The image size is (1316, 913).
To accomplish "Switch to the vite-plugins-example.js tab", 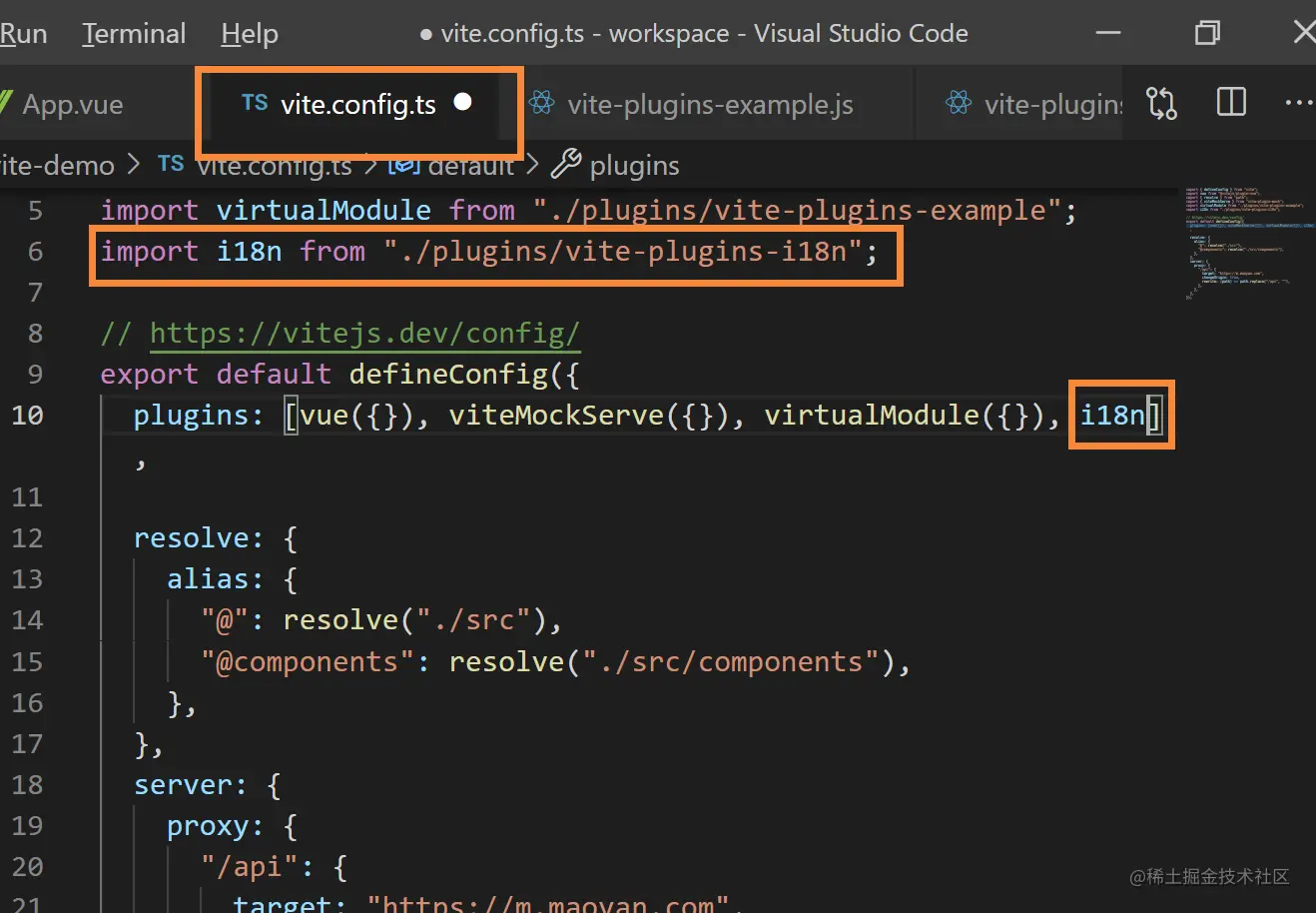I will tap(710, 105).
